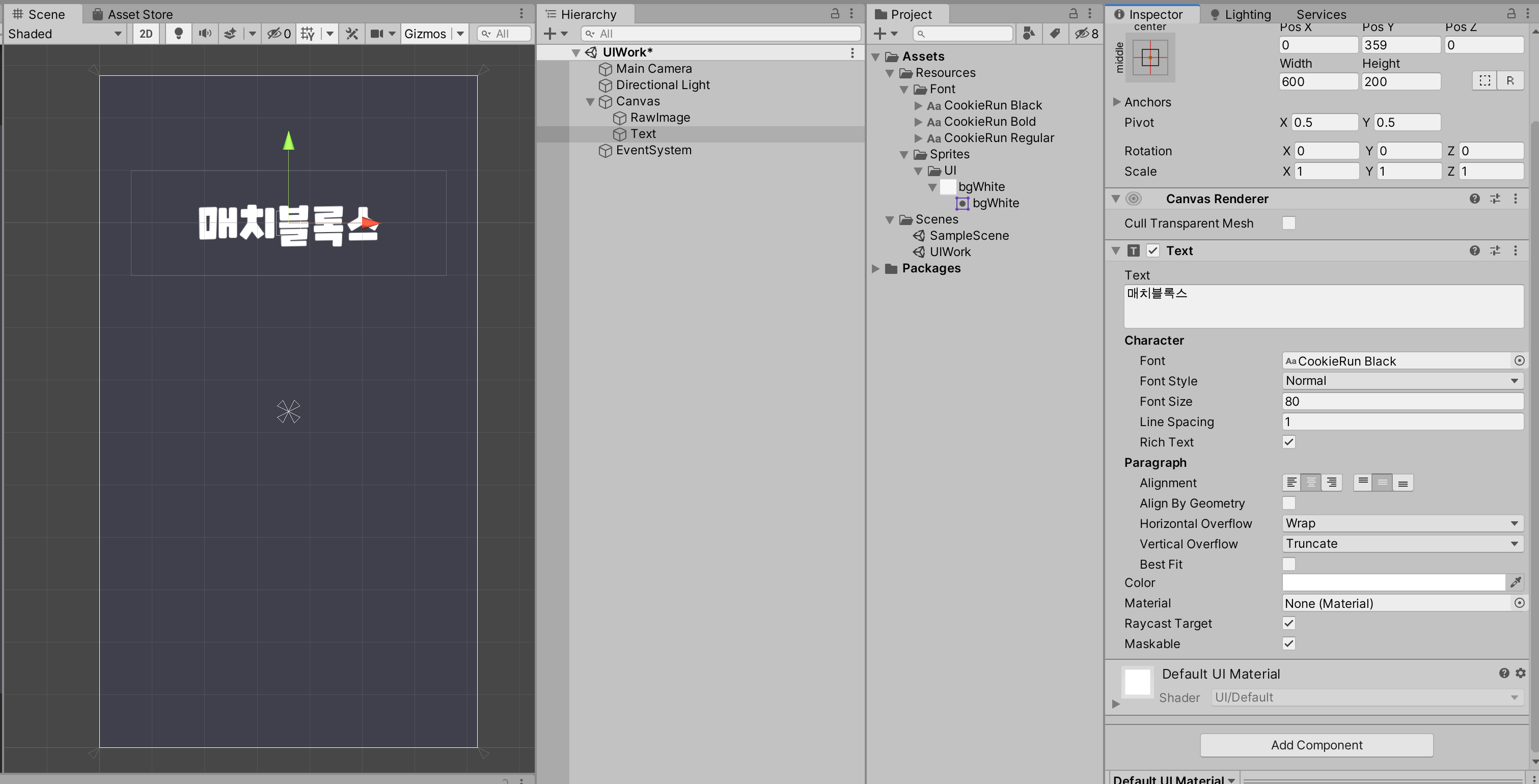Select center horizontal text alignment icon
1539x784 pixels.
[1311, 483]
